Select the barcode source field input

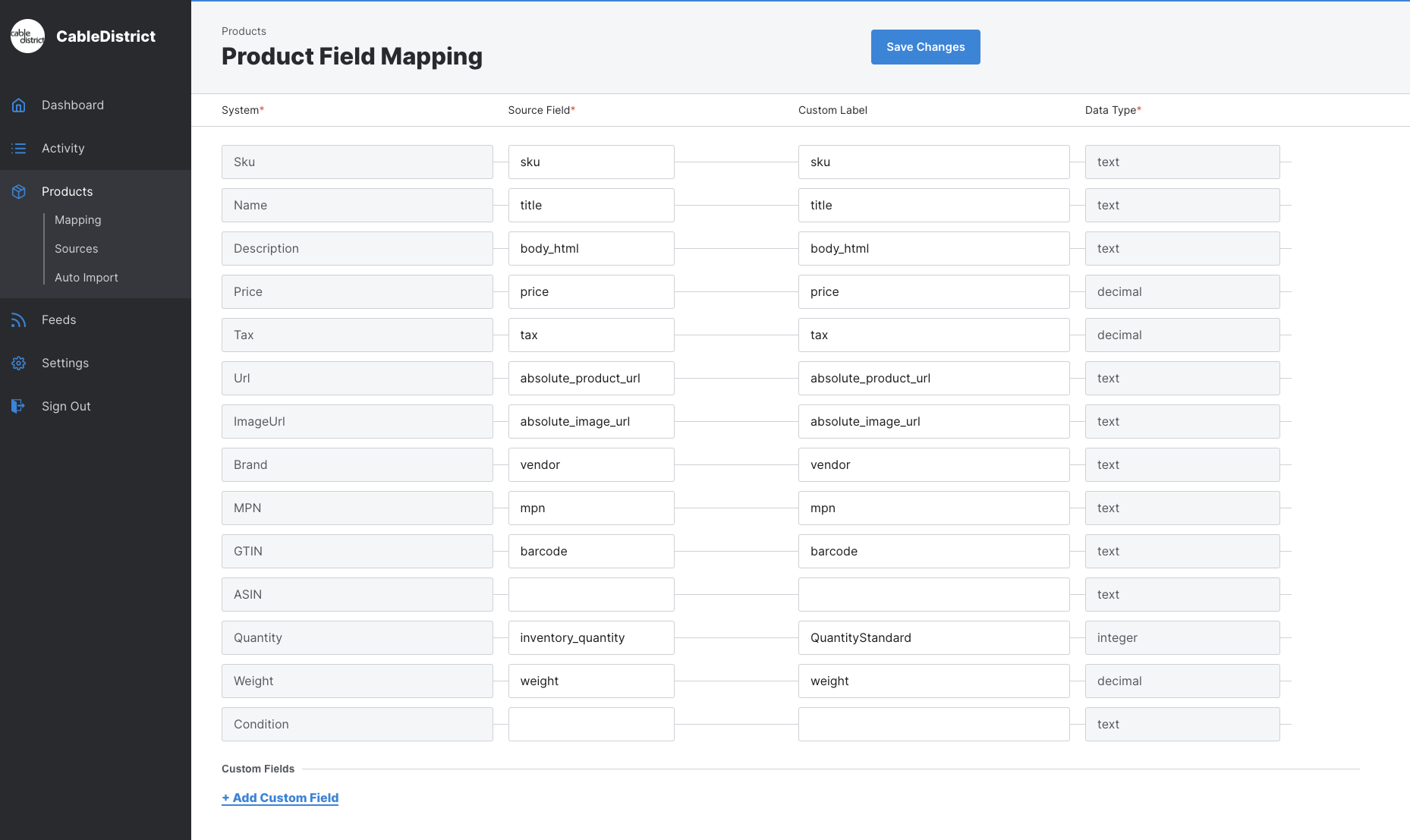pyautogui.click(x=590, y=552)
